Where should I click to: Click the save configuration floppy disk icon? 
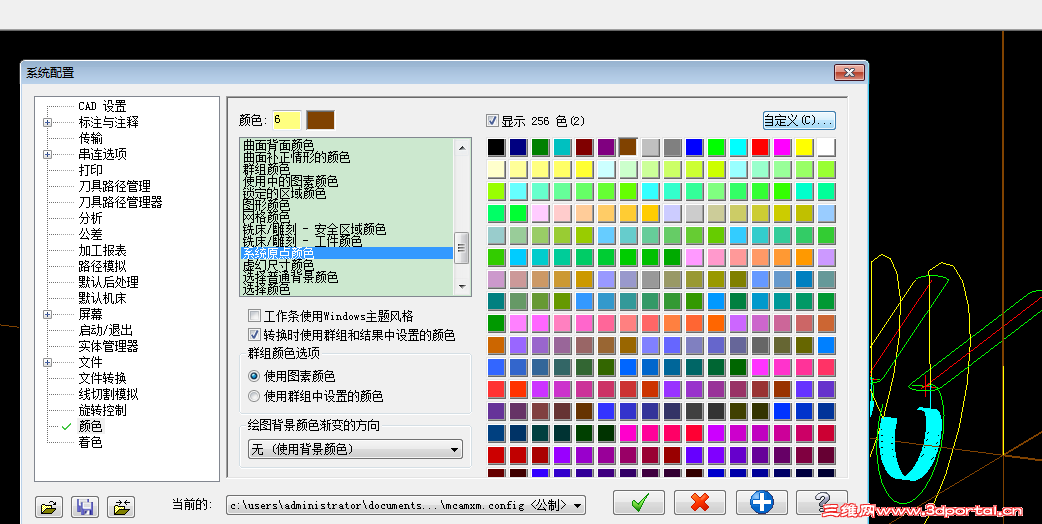(84, 507)
